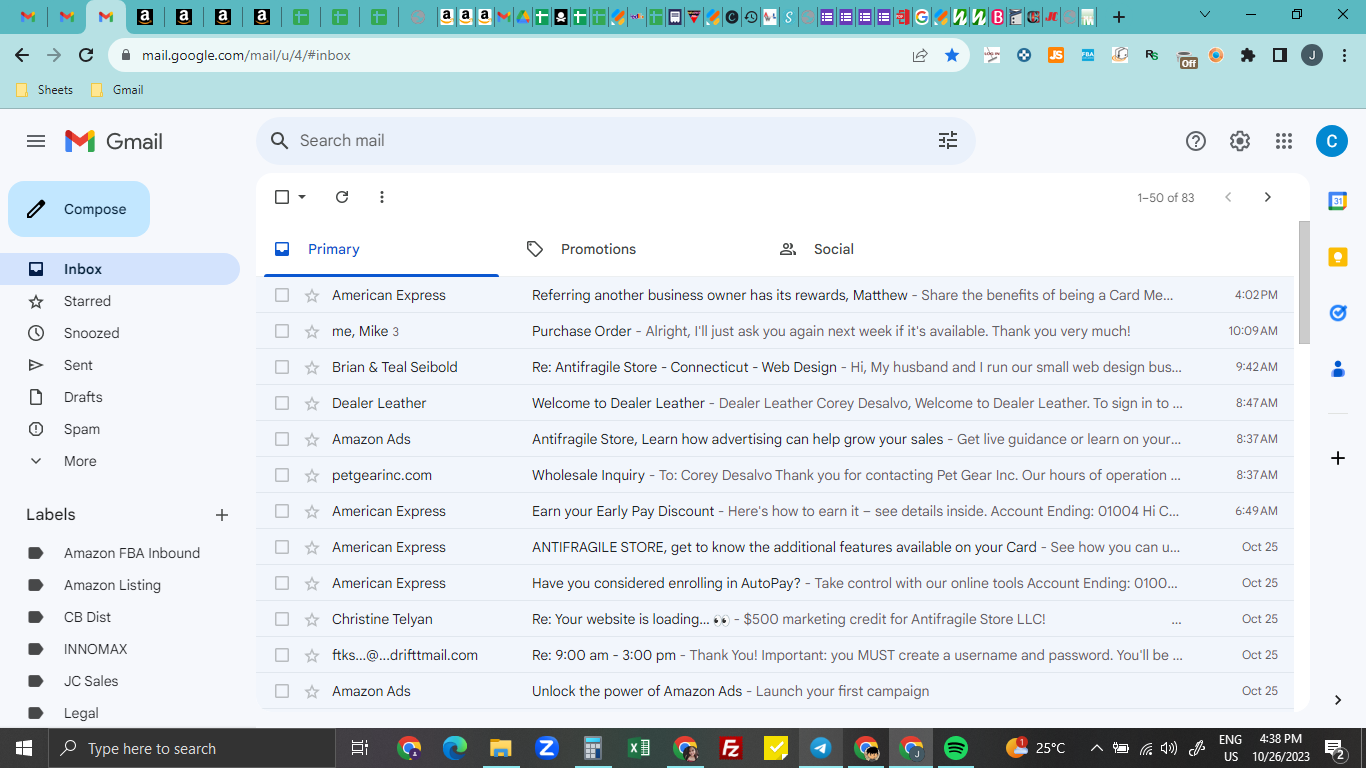Hide the side panel with the chevron
Image resolution: width=1366 pixels, height=768 pixels.
click(1338, 700)
